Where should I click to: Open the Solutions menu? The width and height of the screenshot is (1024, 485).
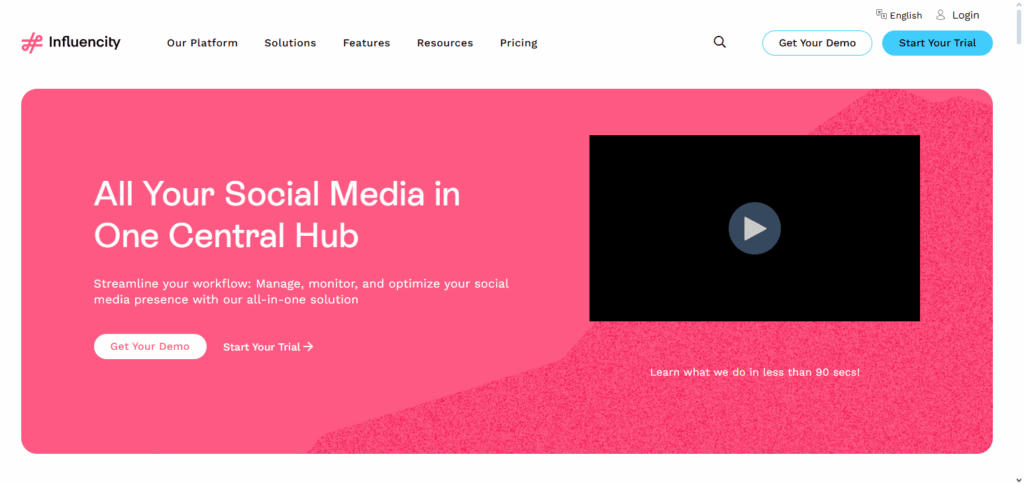(290, 43)
